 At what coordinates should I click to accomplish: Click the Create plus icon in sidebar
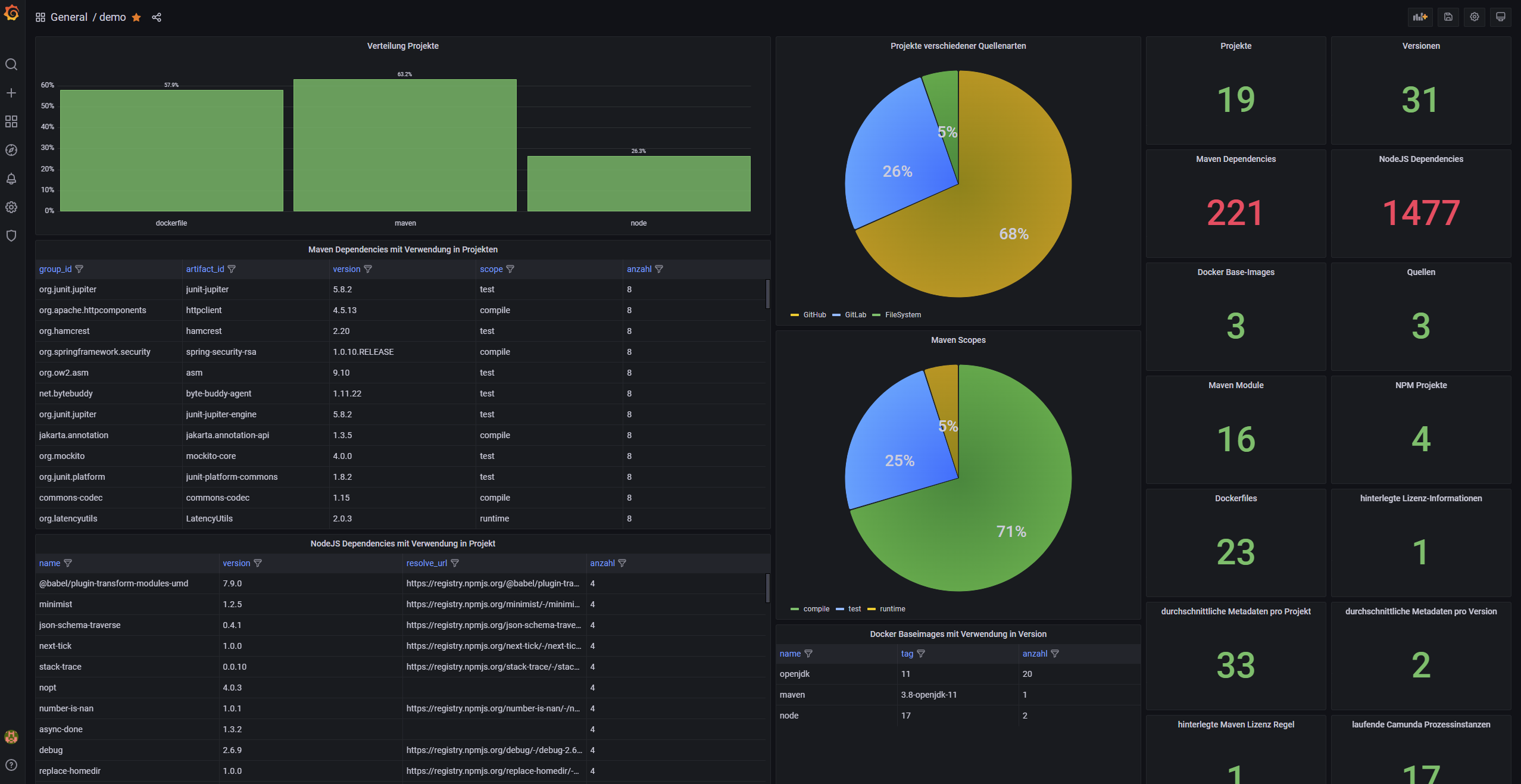(x=11, y=93)
